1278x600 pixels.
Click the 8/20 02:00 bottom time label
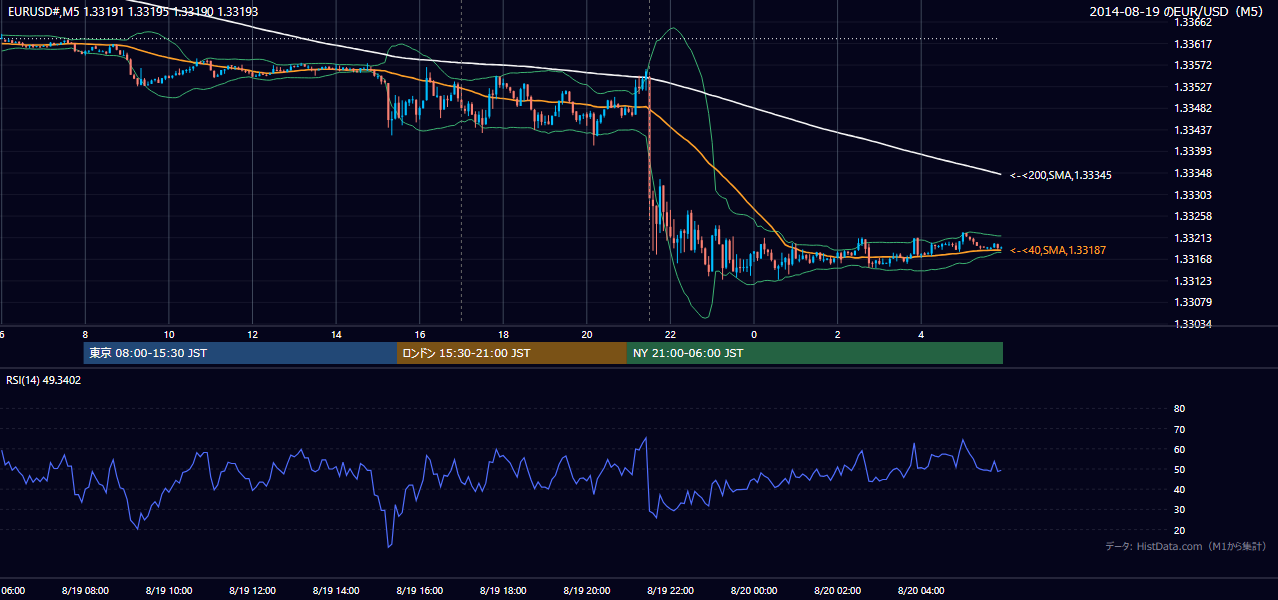pos(837,591)
